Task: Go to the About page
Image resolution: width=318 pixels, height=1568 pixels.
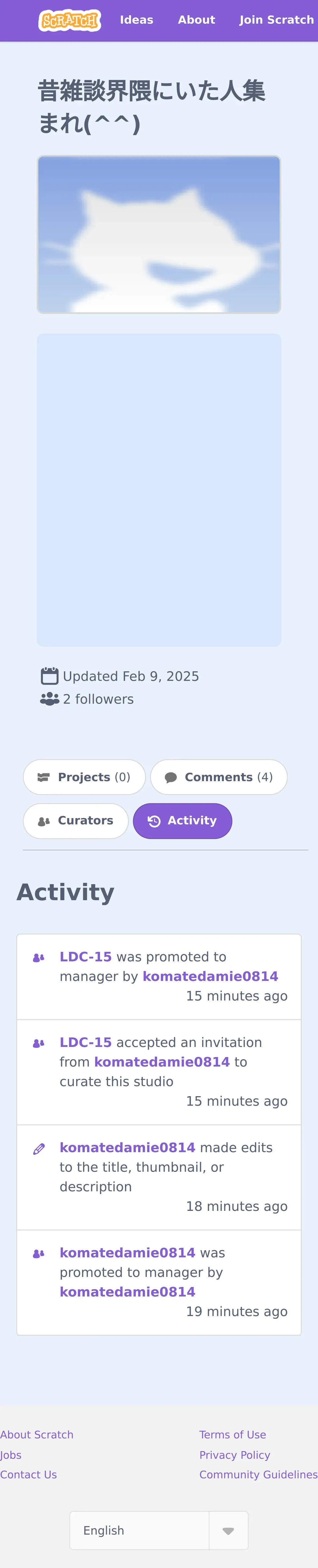Action: (196, 20)
